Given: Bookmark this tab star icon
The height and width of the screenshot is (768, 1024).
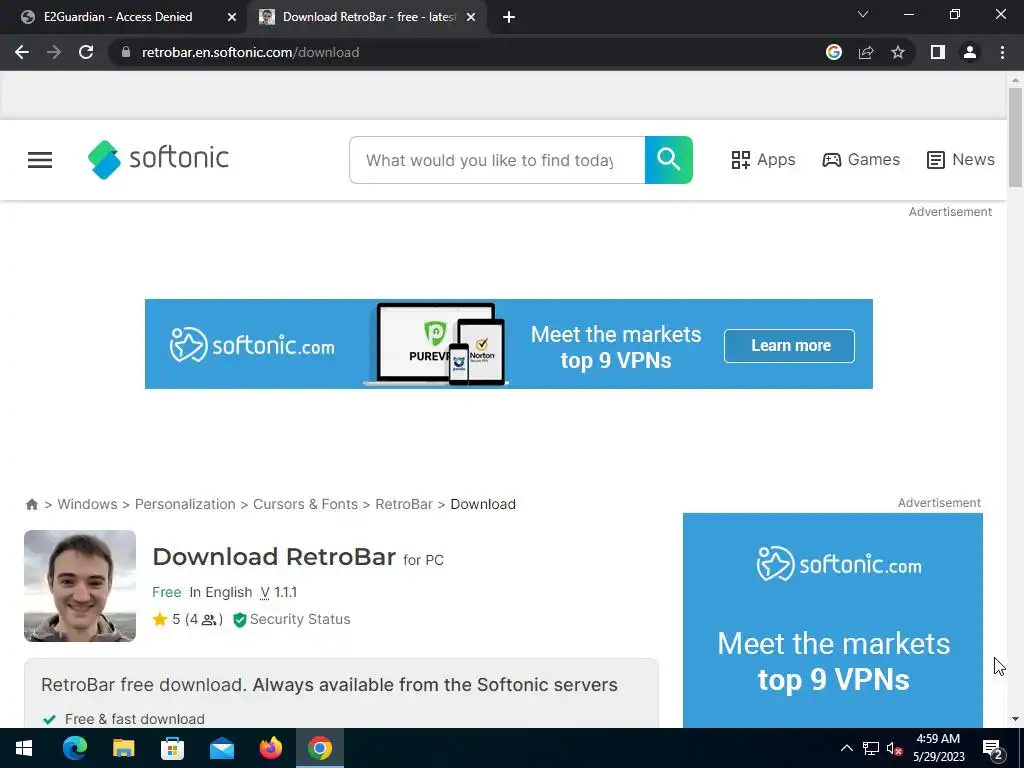Looking at the screenshot, I should click(x=898, y=52).
